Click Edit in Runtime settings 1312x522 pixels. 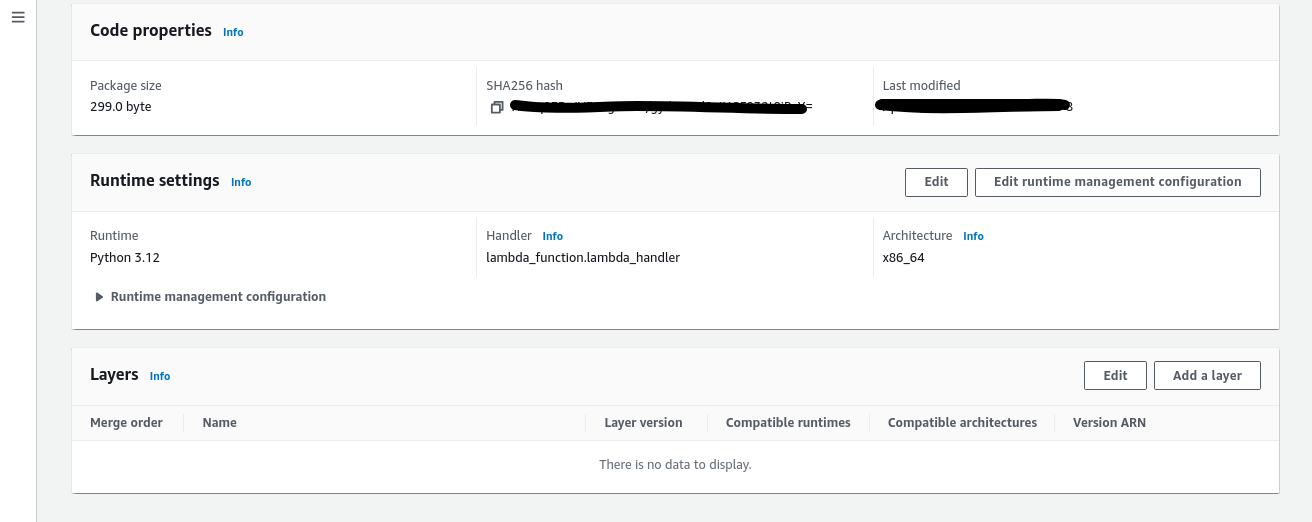pos(936,182)
